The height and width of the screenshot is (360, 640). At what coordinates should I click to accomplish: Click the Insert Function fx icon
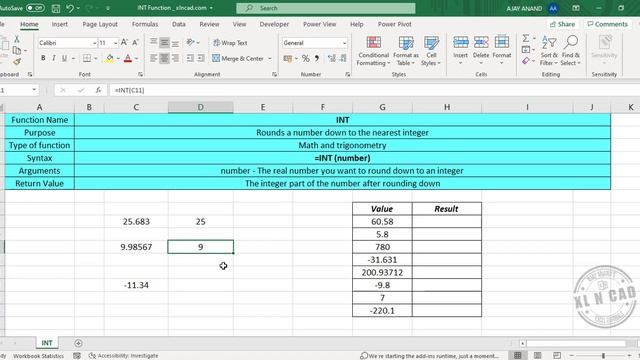(98, 90)
